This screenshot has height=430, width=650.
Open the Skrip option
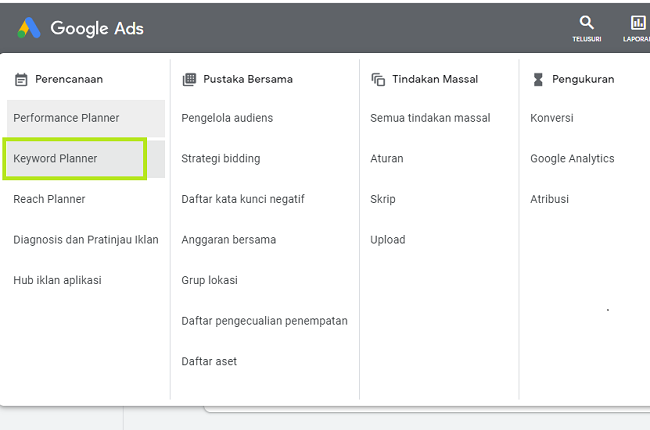(x=383, y=199)
